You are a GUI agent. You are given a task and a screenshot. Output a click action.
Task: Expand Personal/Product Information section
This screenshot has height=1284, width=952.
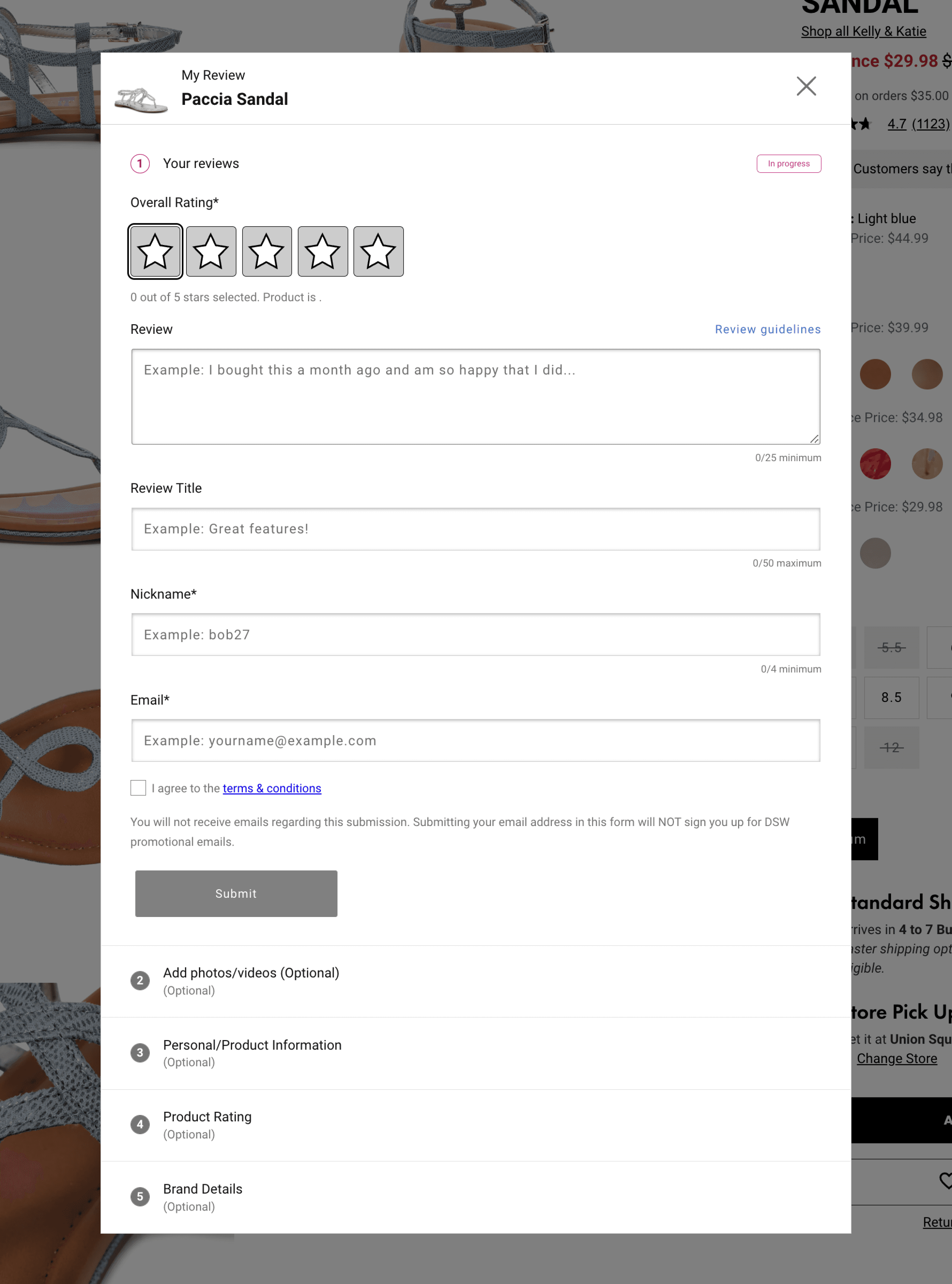tap(252, 1052)
